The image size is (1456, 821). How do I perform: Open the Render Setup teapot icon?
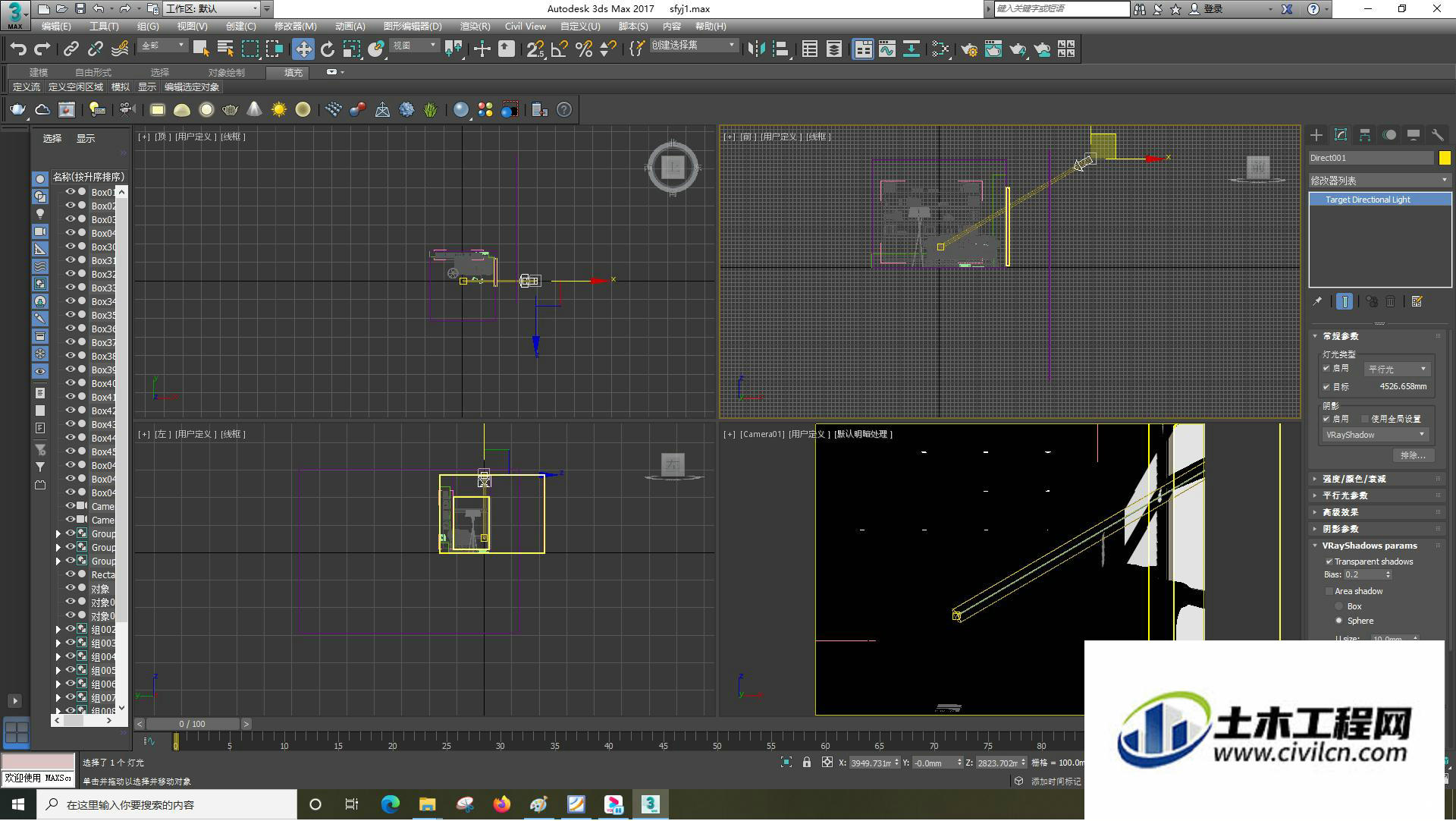pyautogui.click(x=969, y=49)
